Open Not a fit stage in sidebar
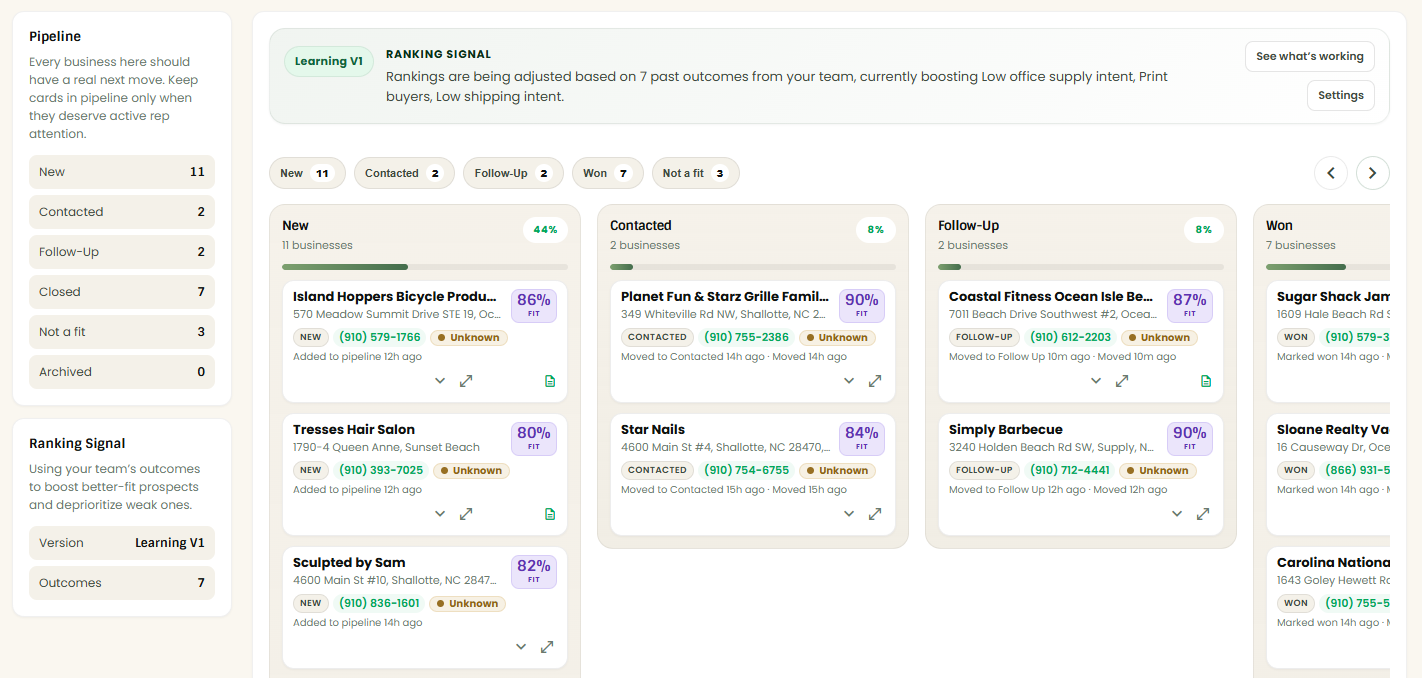The height and width of the screenshot is (678, 1422). click(122, 332)
